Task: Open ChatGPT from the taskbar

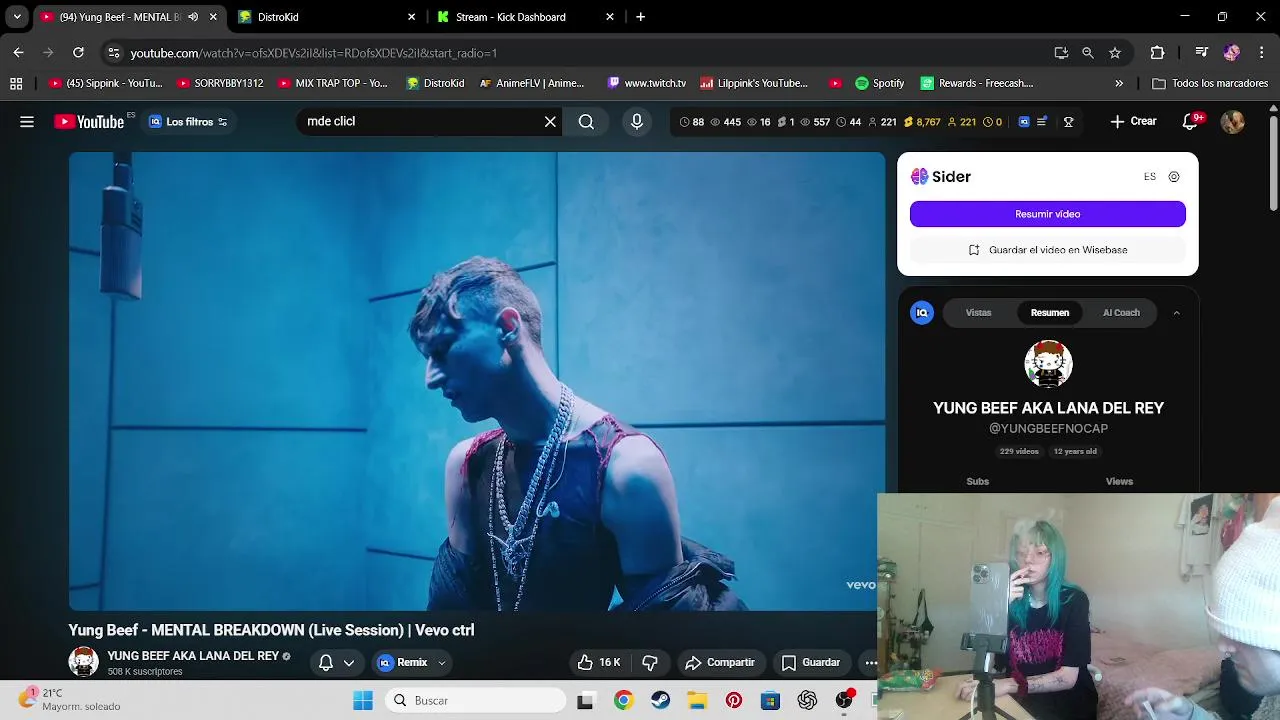Action: [x=807, y=700]
